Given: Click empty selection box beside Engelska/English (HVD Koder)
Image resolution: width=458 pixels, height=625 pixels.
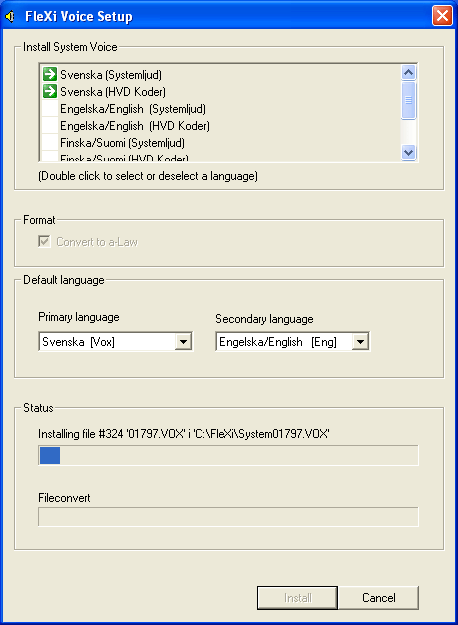Looking at the screenshot, I should [x=50, y=126].
